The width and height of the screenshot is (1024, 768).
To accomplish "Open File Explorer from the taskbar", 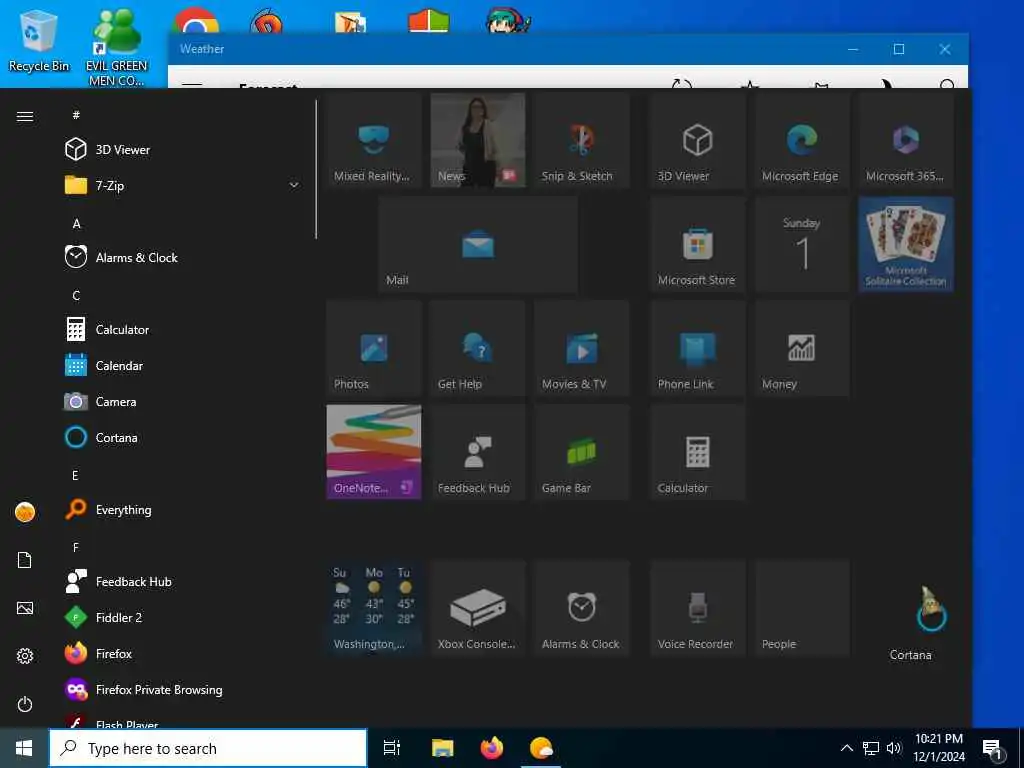I will coord(442,748).
